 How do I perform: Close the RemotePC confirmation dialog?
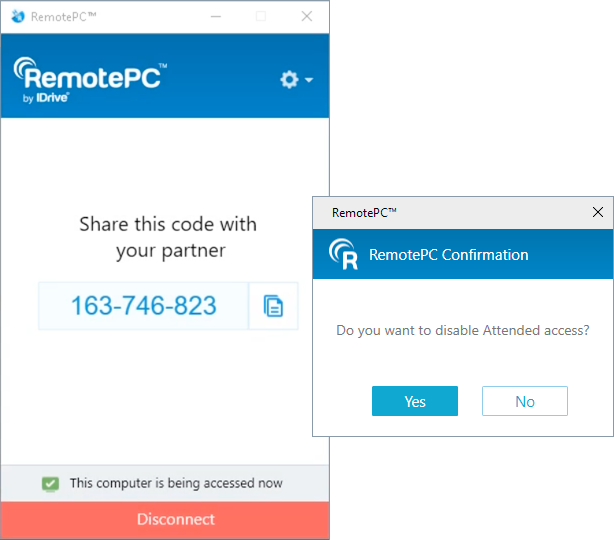(598, 212)
